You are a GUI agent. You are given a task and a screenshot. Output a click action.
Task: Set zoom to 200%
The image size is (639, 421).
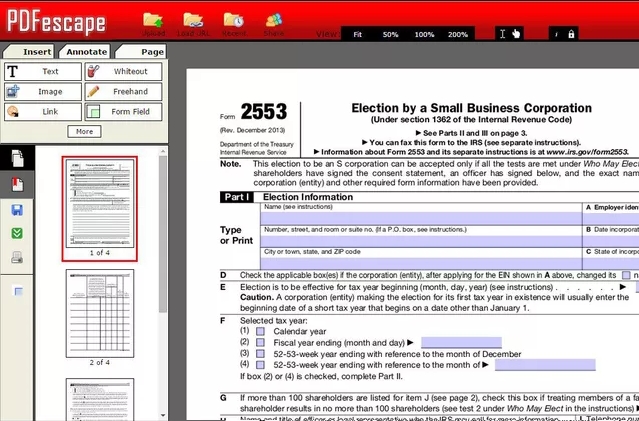point(458,35)
